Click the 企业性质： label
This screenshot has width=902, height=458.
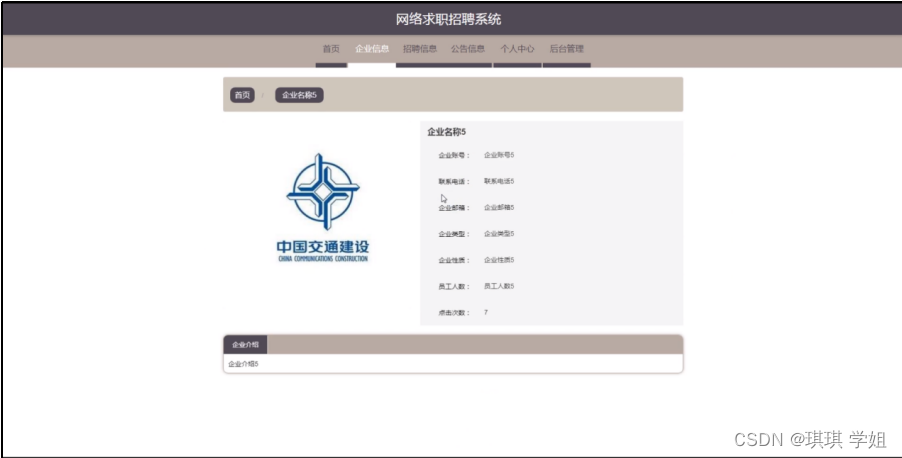point(454,260)
